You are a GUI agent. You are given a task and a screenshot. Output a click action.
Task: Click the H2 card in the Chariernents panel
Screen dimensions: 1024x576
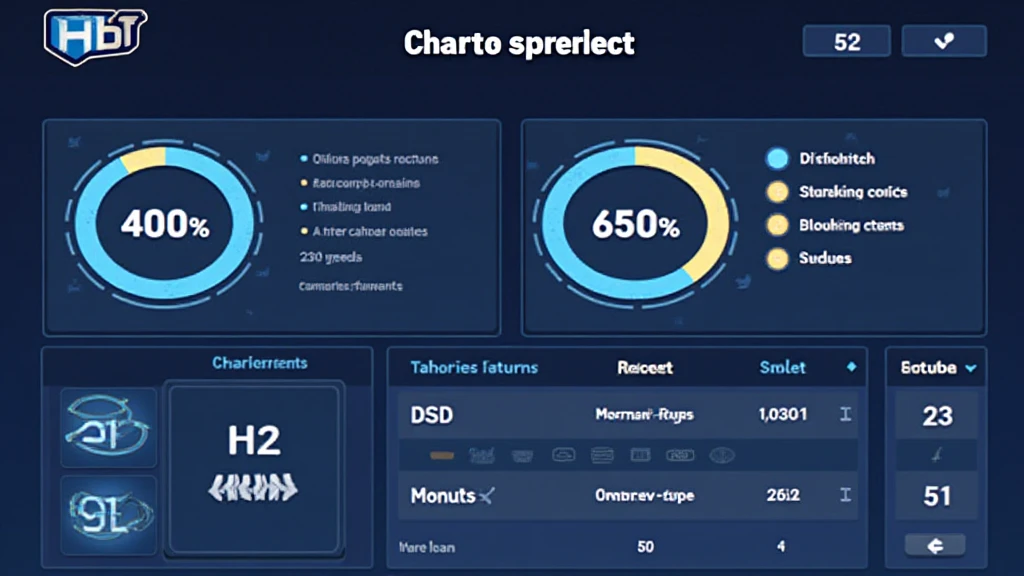254,467
